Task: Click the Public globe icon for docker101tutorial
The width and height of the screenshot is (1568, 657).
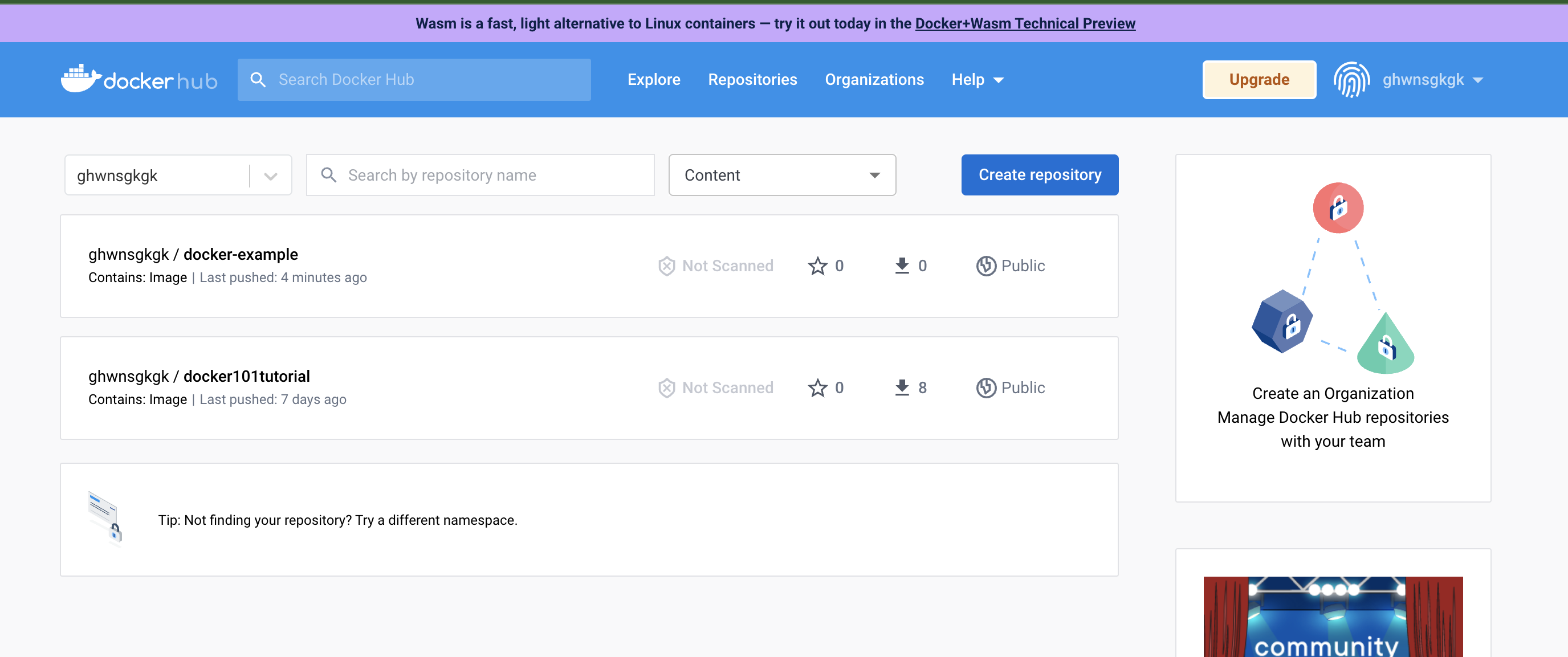Action: [x=985, y=387]
